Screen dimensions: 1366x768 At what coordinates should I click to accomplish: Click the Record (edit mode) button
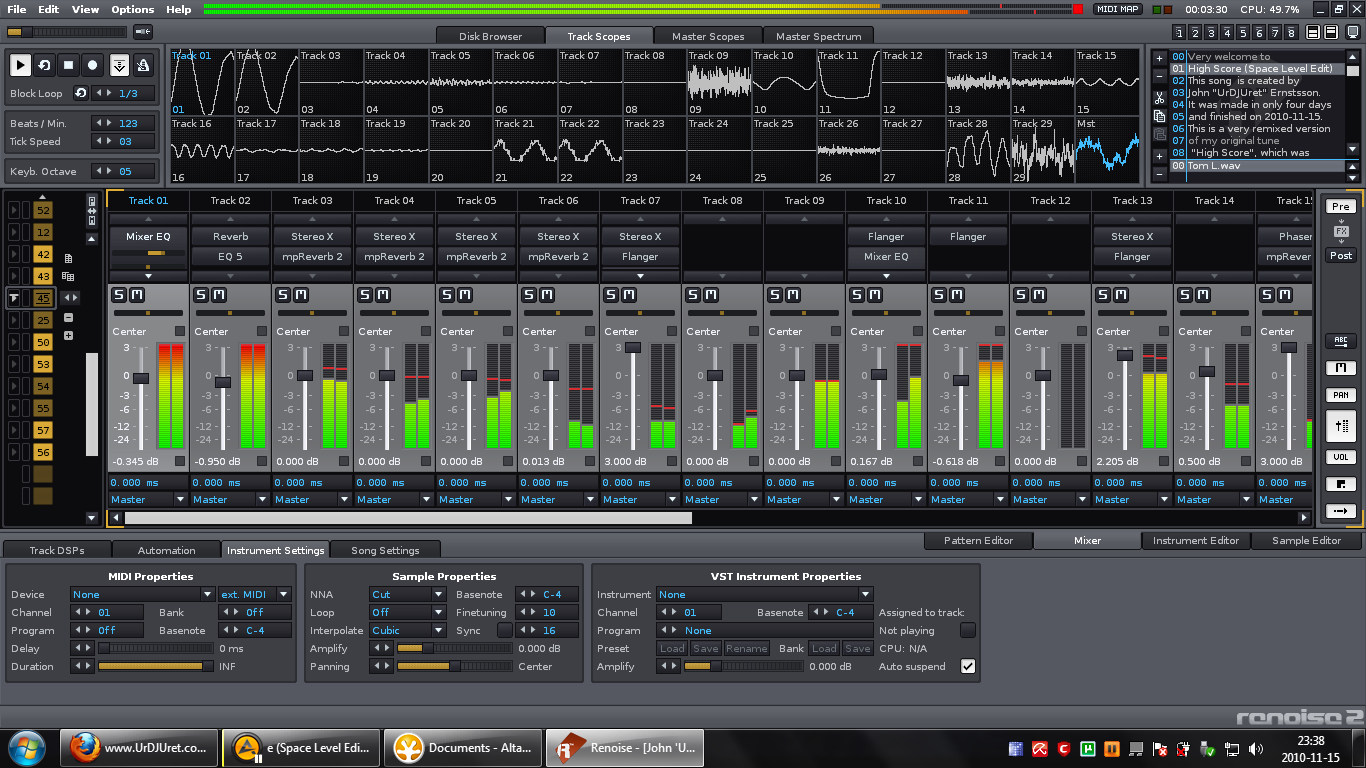point(93,65)
